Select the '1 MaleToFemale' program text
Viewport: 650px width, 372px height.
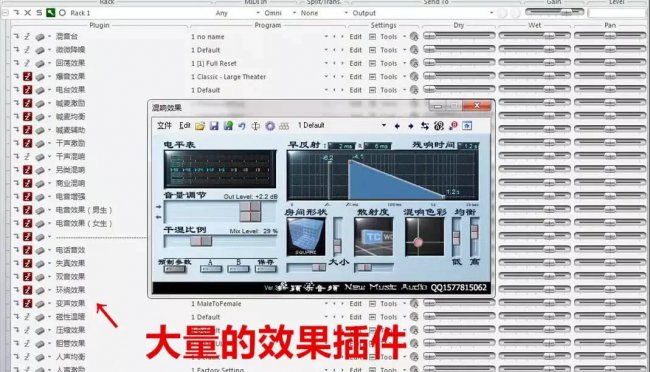pos(216,304)
